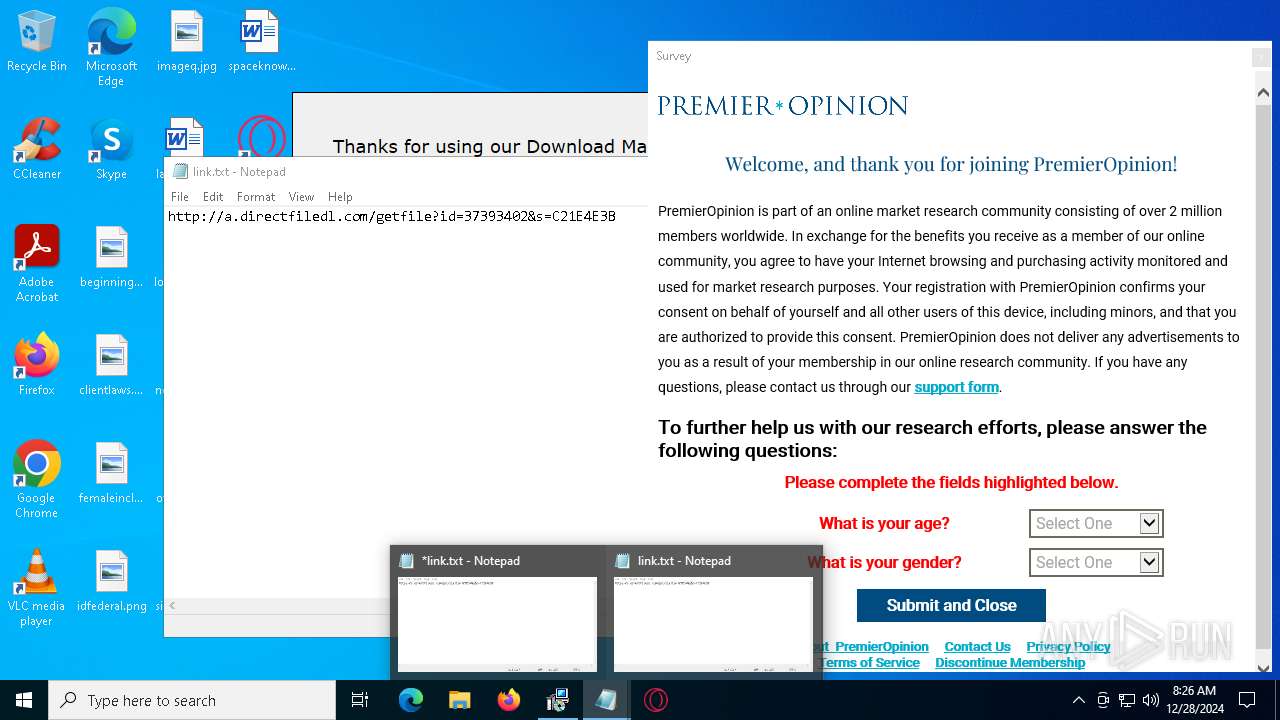Click the clock showing 8:26 AM
Image resolution: width=1280 pixels, height=720 pixels.
point(1196,700)
